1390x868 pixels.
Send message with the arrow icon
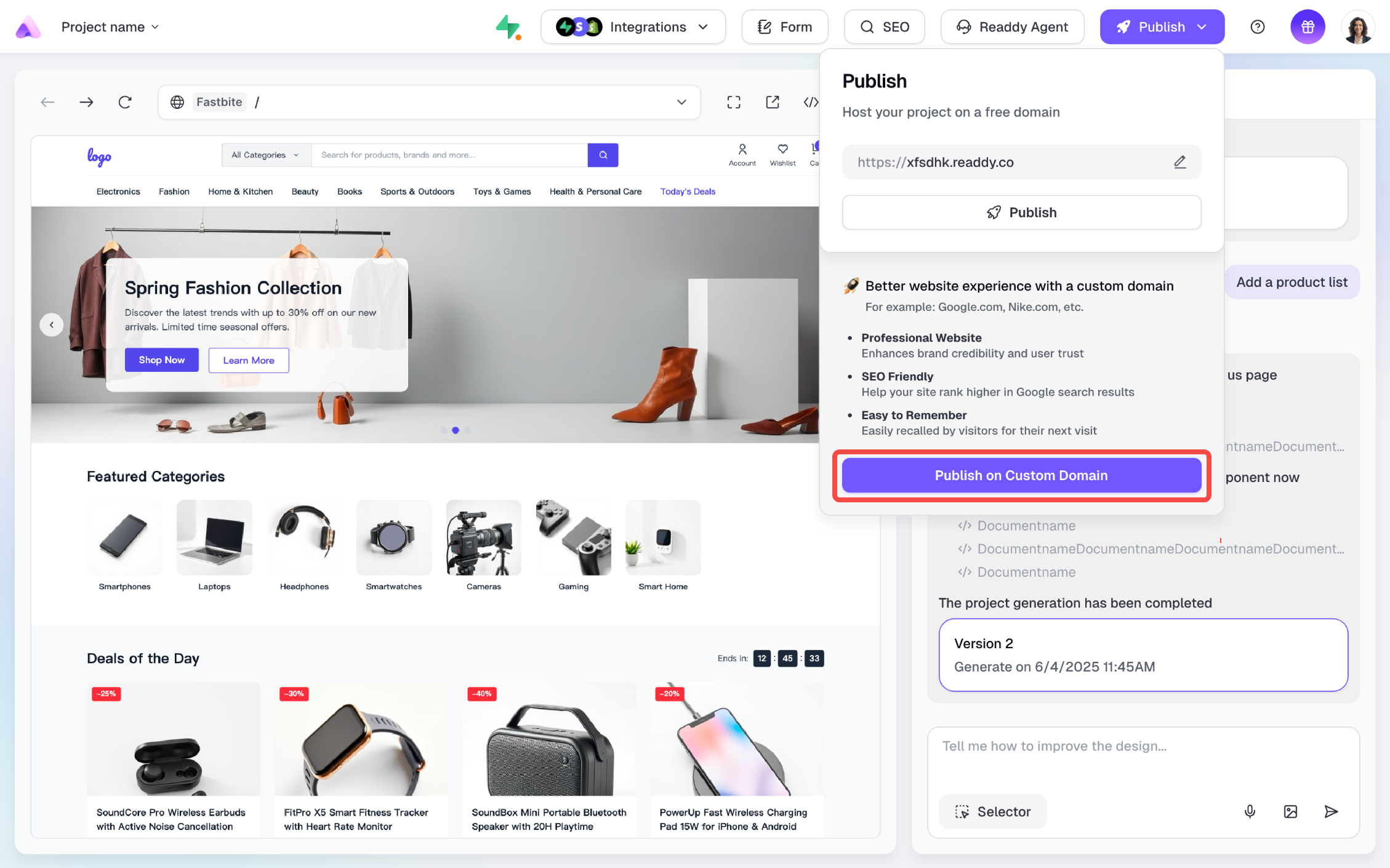click(1331, 811)
